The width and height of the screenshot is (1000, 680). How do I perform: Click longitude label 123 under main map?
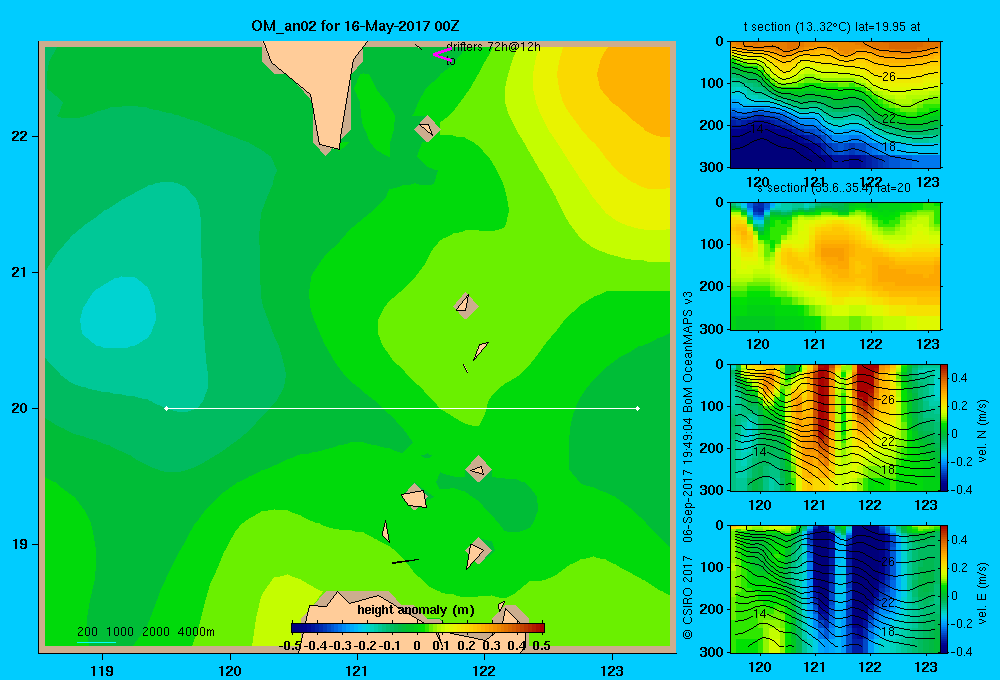click(x=612, y=670)
